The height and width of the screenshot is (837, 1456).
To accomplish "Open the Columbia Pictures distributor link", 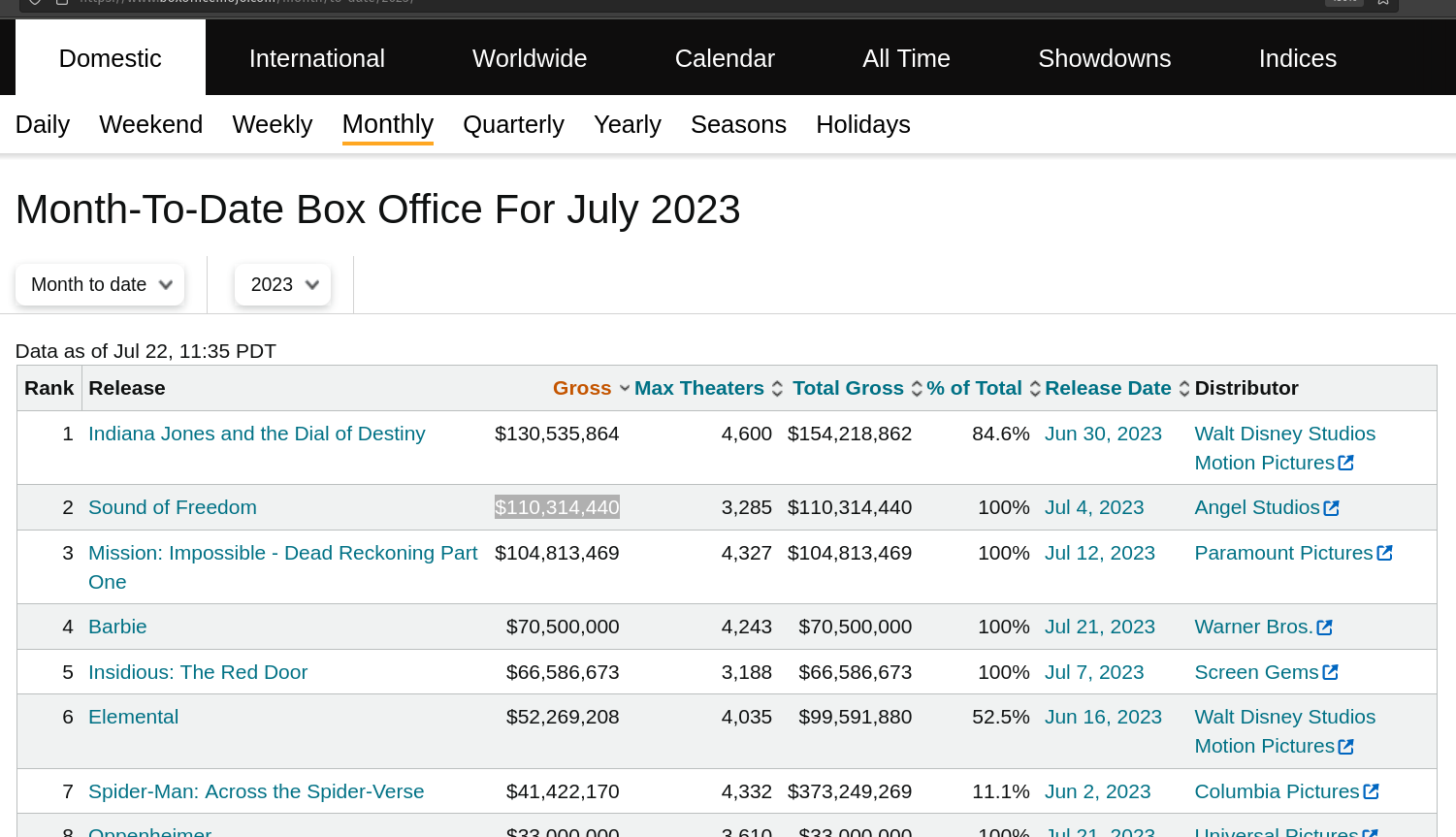I will coord(1278,791).
